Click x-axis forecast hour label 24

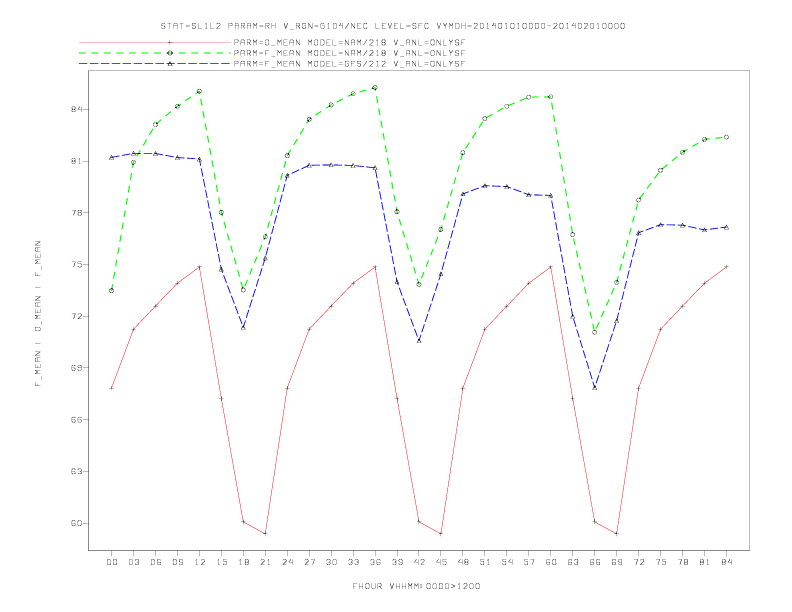pyautogui.click(x=287, y=562)
